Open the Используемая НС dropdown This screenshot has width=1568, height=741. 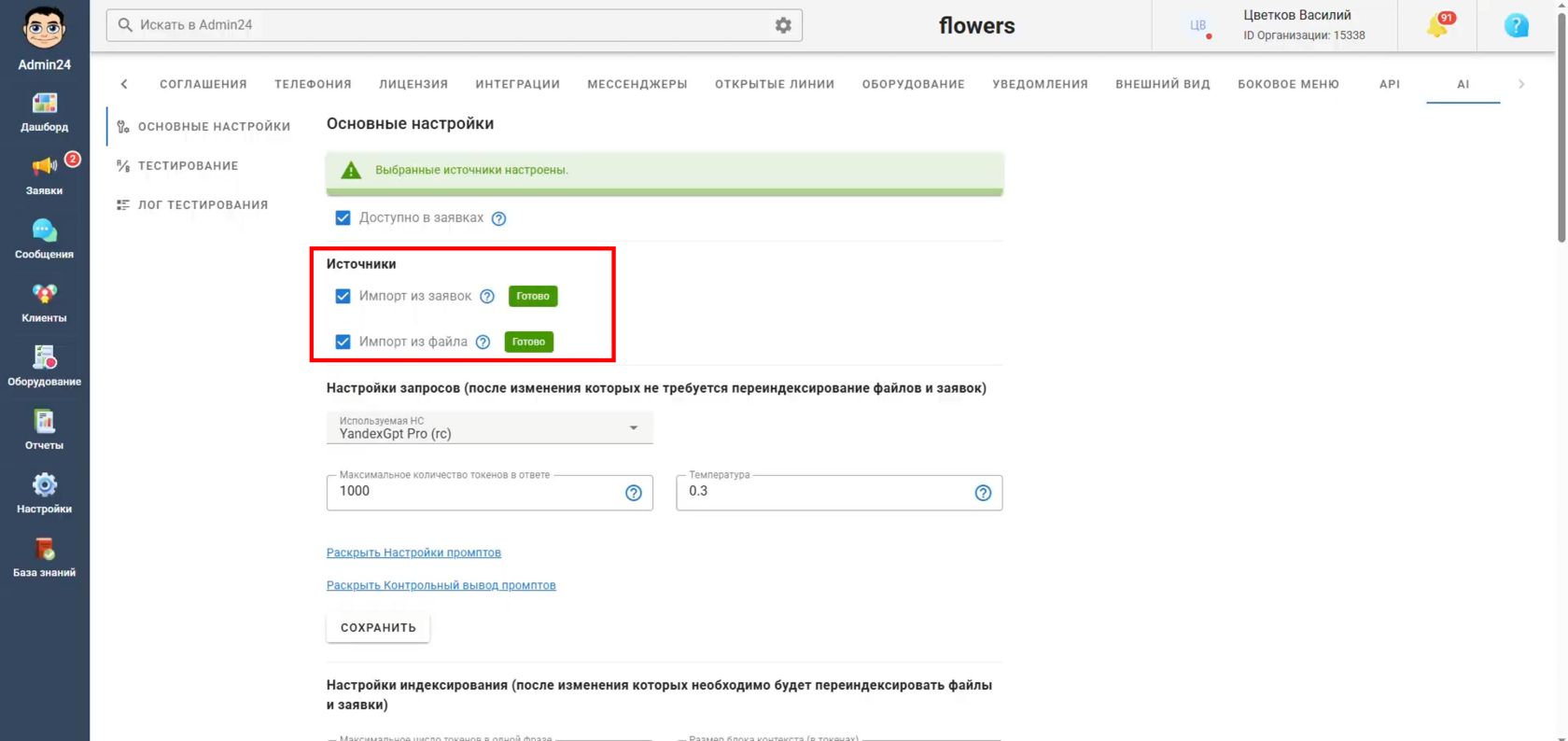coord(489,427)
